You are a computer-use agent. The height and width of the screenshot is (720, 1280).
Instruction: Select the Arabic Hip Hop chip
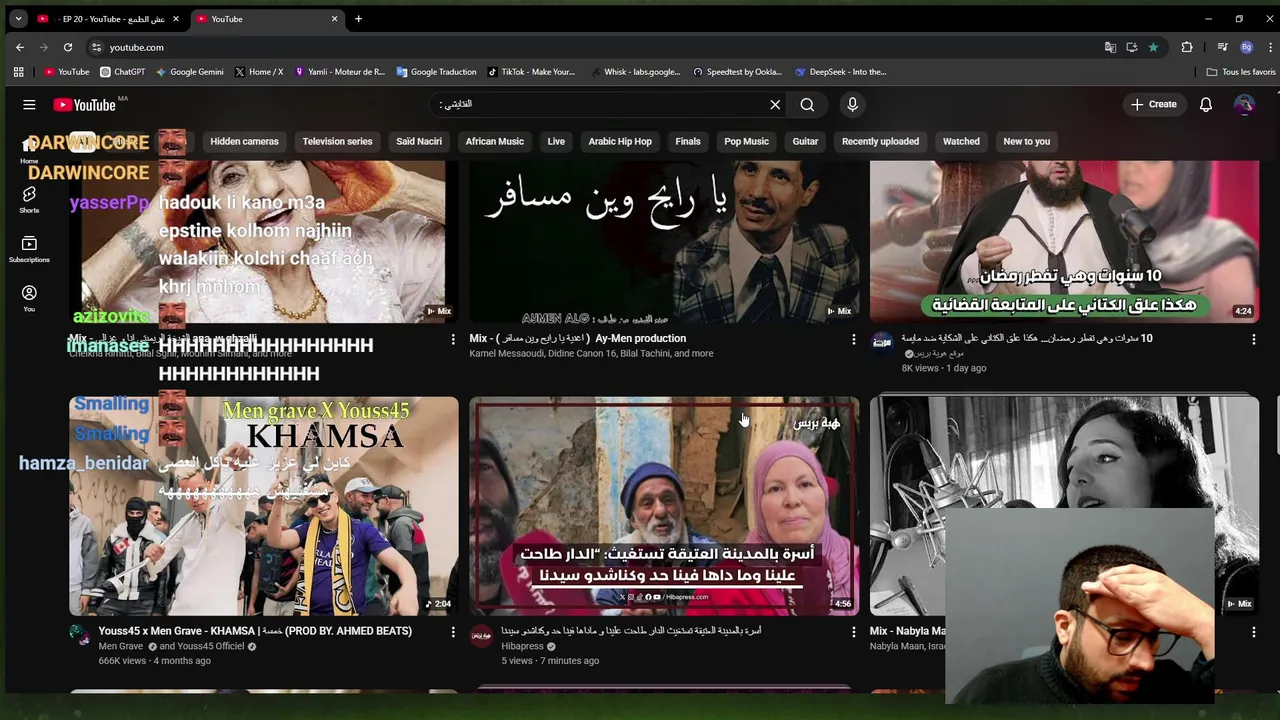[x=620, y=141]
